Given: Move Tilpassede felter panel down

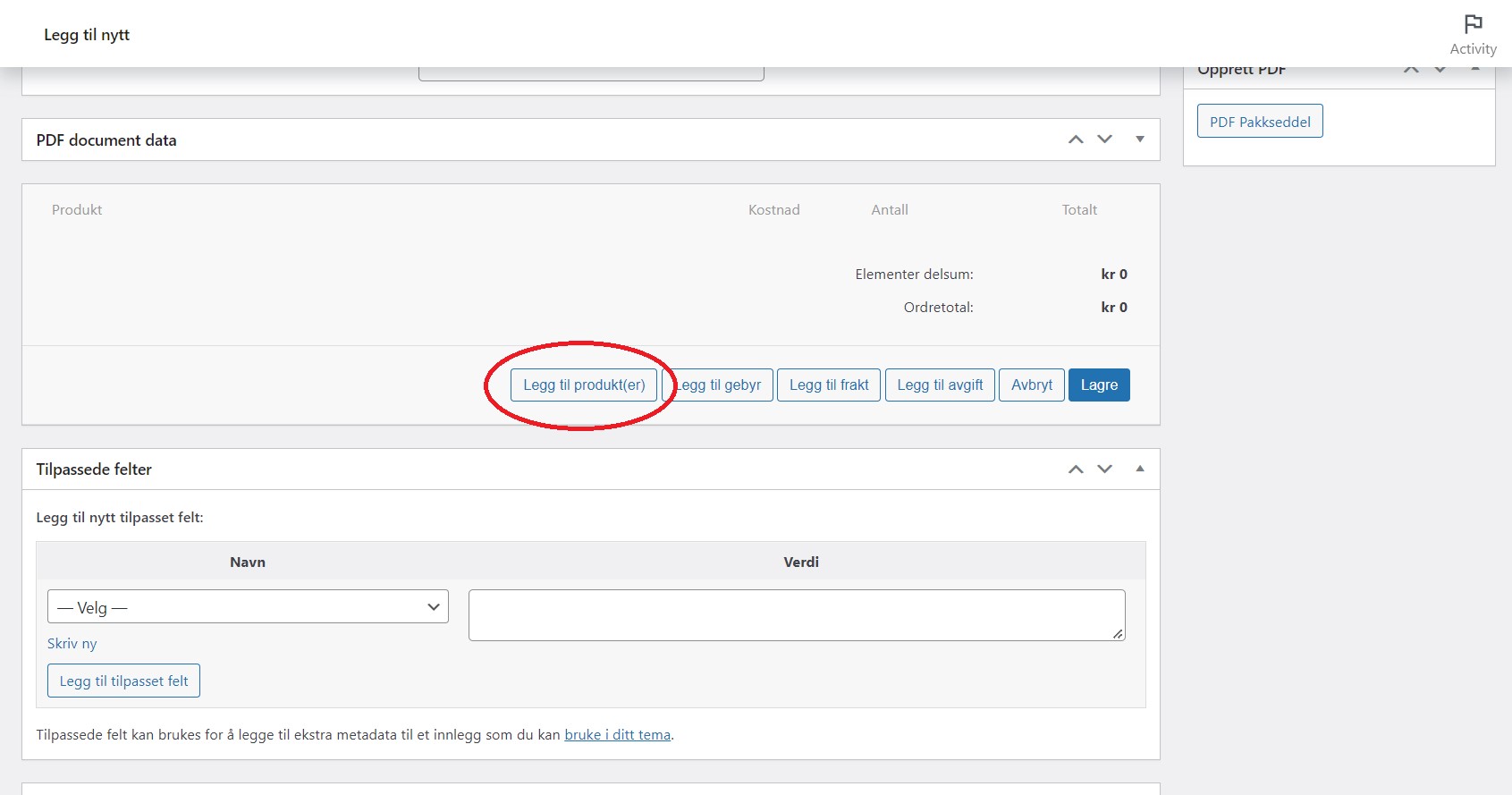Looking at the screenshot, I should [x=1105, y=469].
